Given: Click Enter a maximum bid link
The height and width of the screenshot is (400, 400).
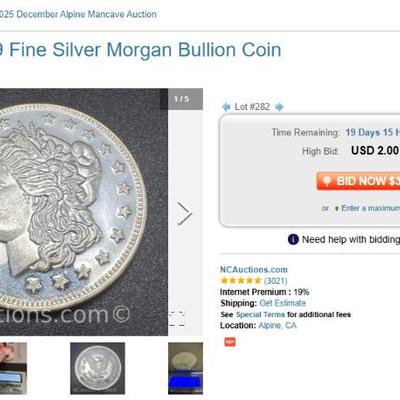Looking at the screenshot, I should click(371, 208).
